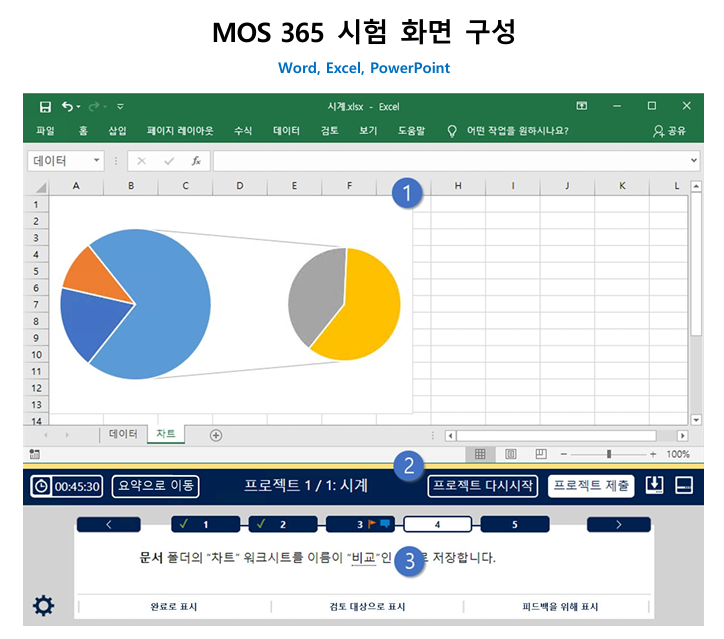This screenshot has height=639, width=724.
Task: Click the minimize task panel icon
Action: tap(684, 486)
